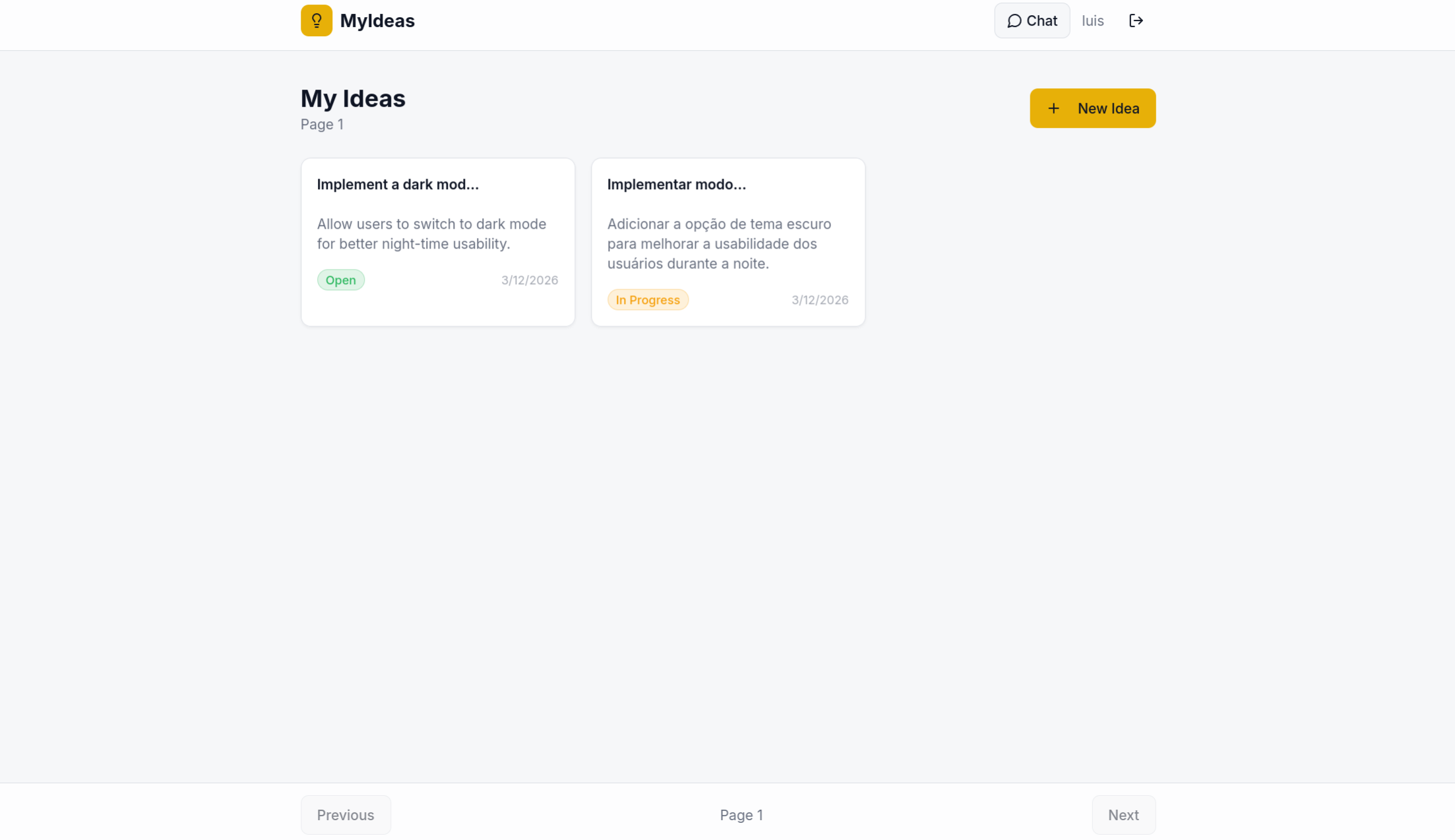The height and width of the screenshot is (840, 1455).
Task: Click the date on the dark mode card
Action: (x=530, y=280)
